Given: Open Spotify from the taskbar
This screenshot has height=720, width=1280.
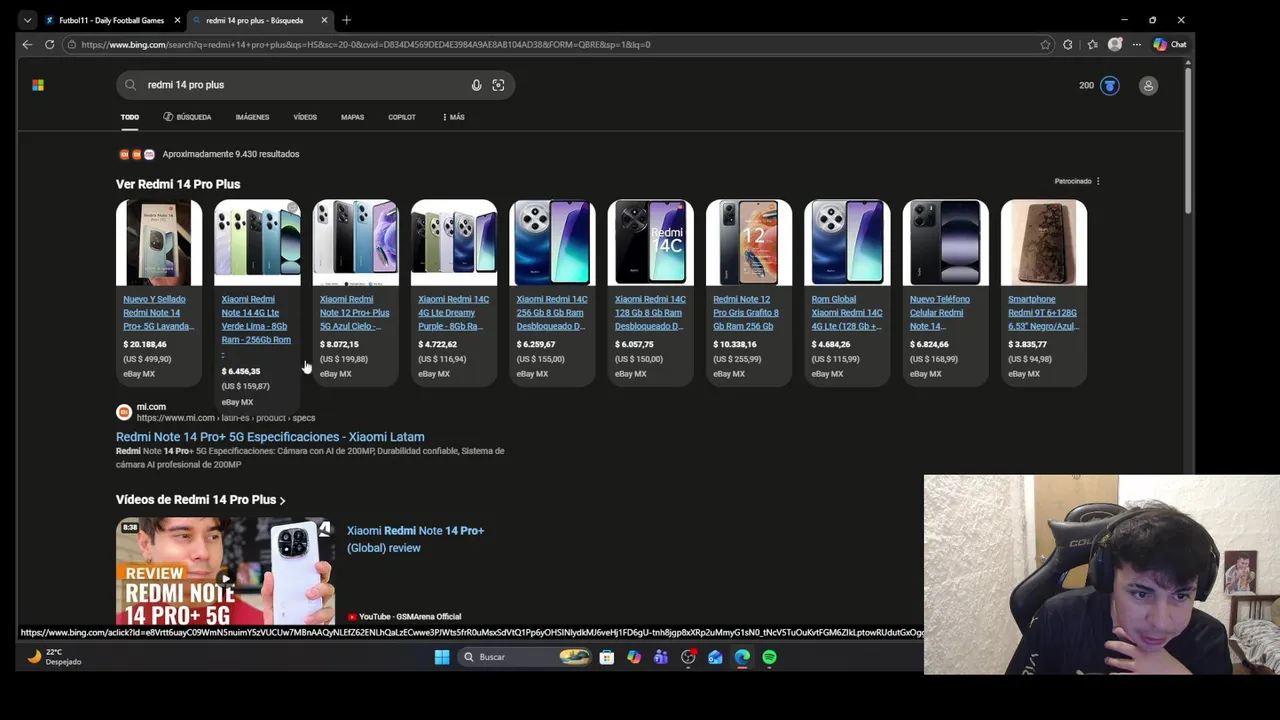Looking at the screenshot, I should 769,657.
